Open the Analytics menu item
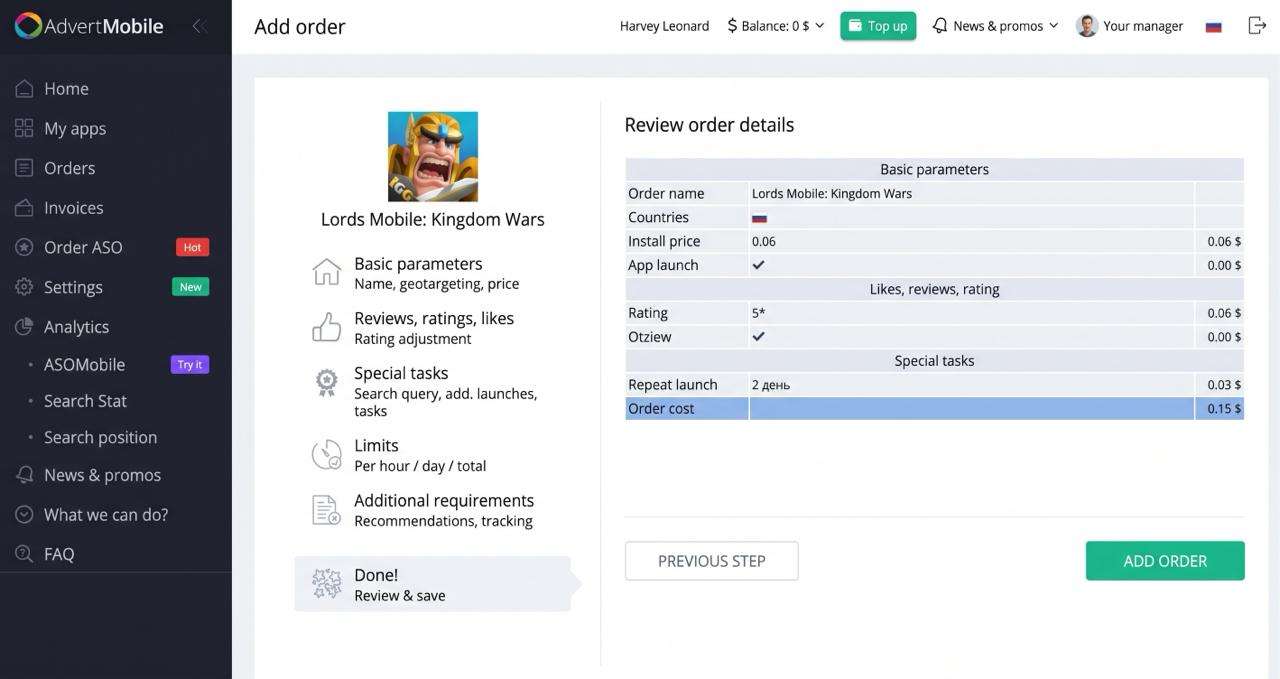1280x679 pixels. (76, 327)
